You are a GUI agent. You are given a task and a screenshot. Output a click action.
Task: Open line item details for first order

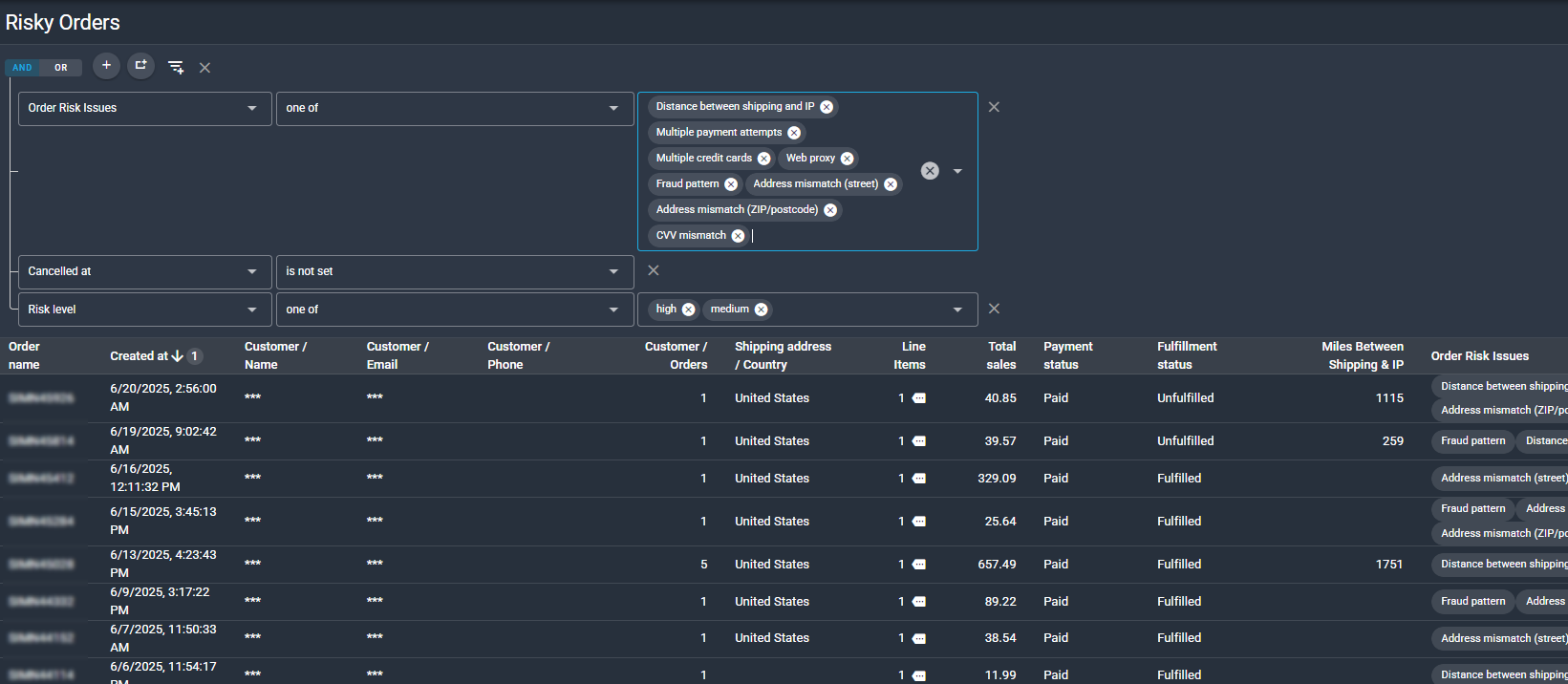click(919, 398)
